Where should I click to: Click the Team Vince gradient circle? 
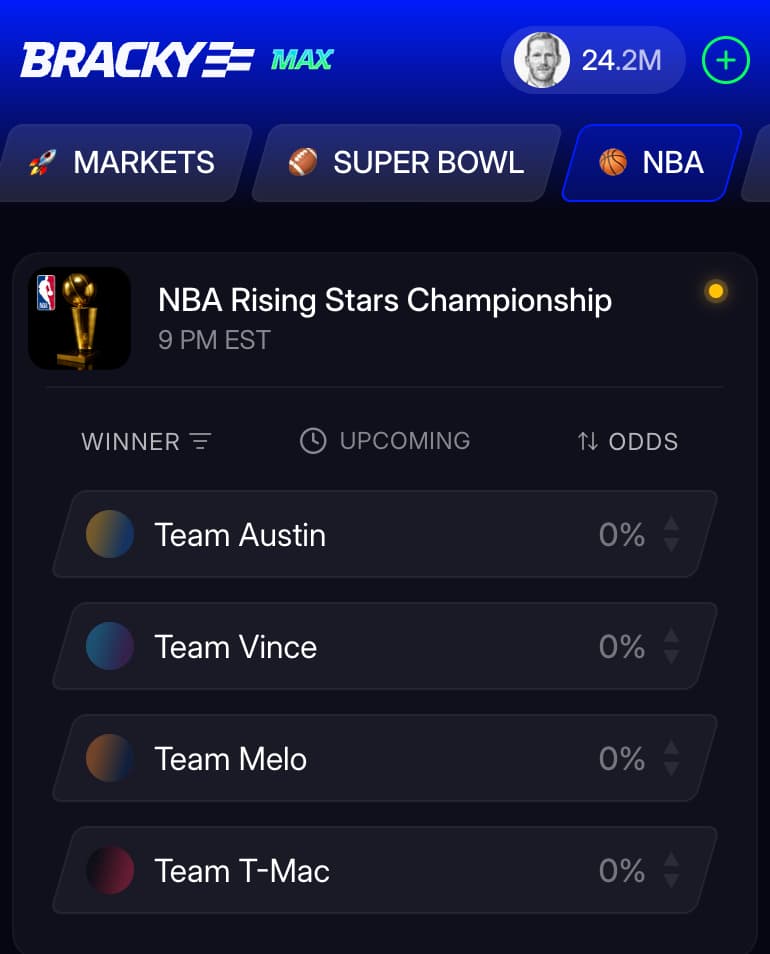110,646
